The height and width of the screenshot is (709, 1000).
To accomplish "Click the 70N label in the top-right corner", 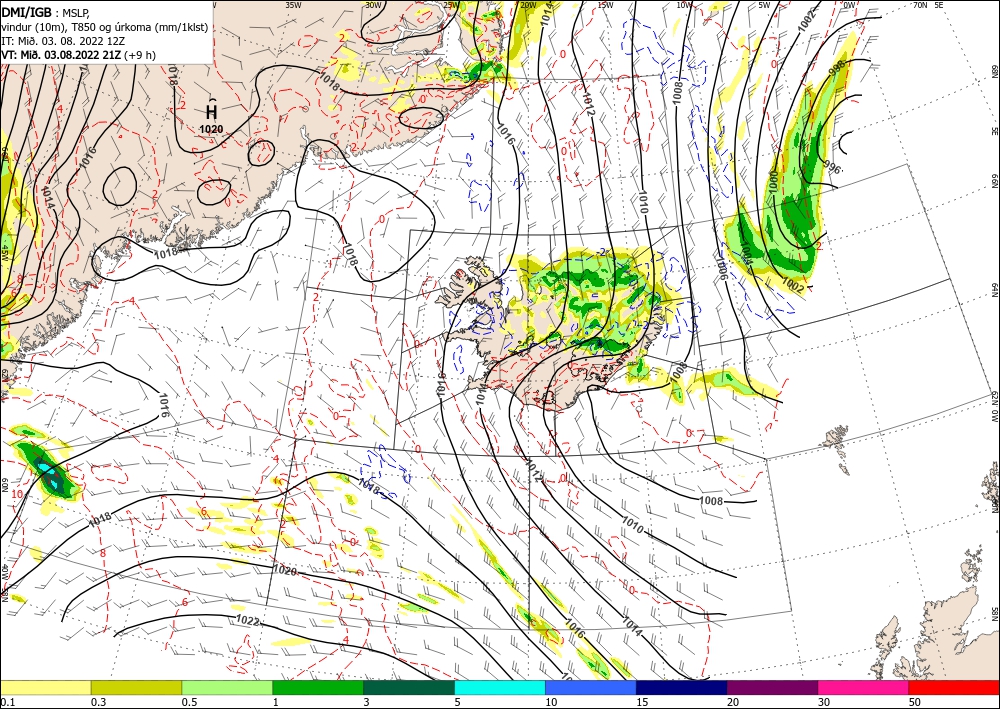I will tap(920, 4).
